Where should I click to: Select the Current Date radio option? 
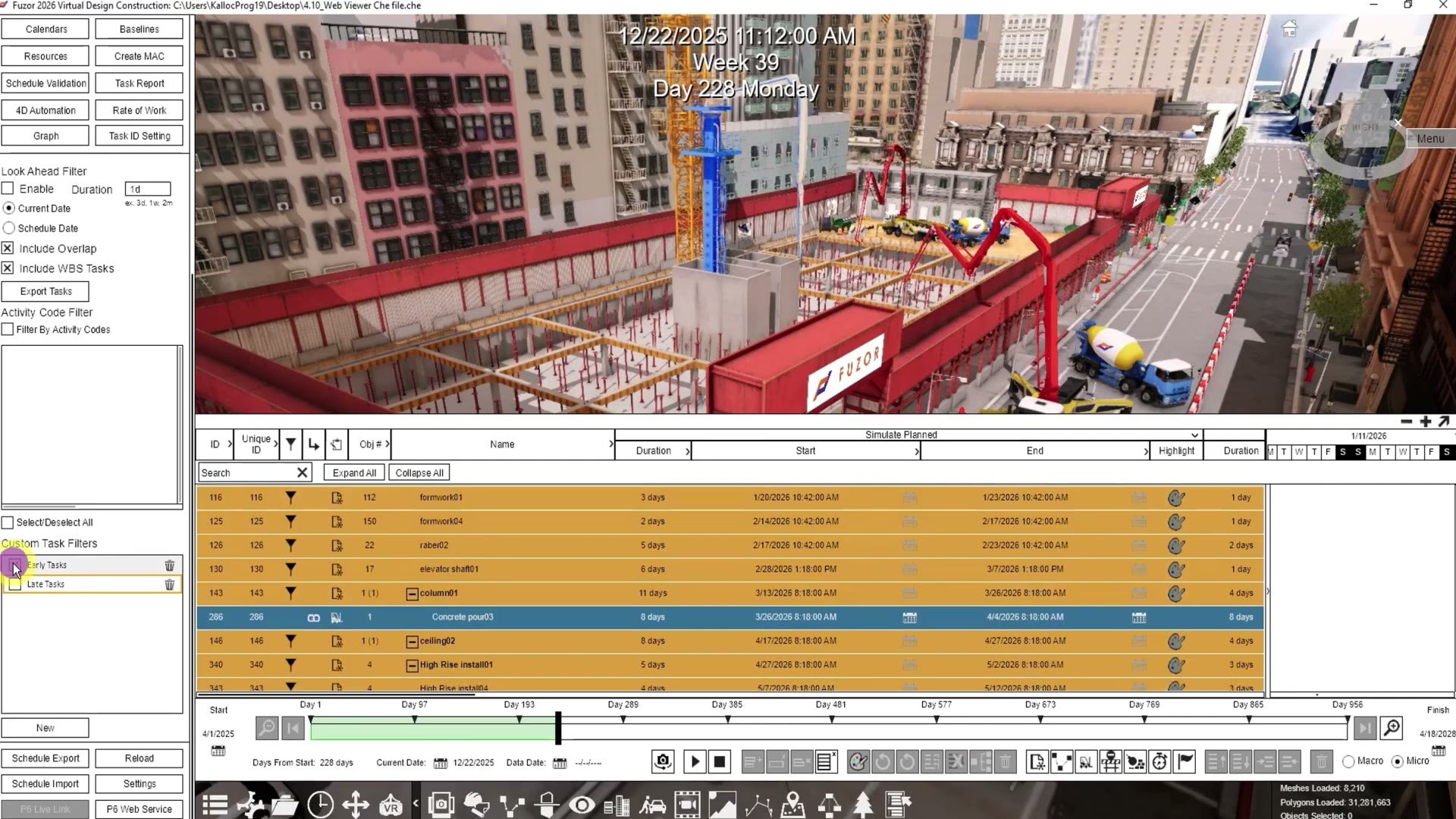point(9,208)
